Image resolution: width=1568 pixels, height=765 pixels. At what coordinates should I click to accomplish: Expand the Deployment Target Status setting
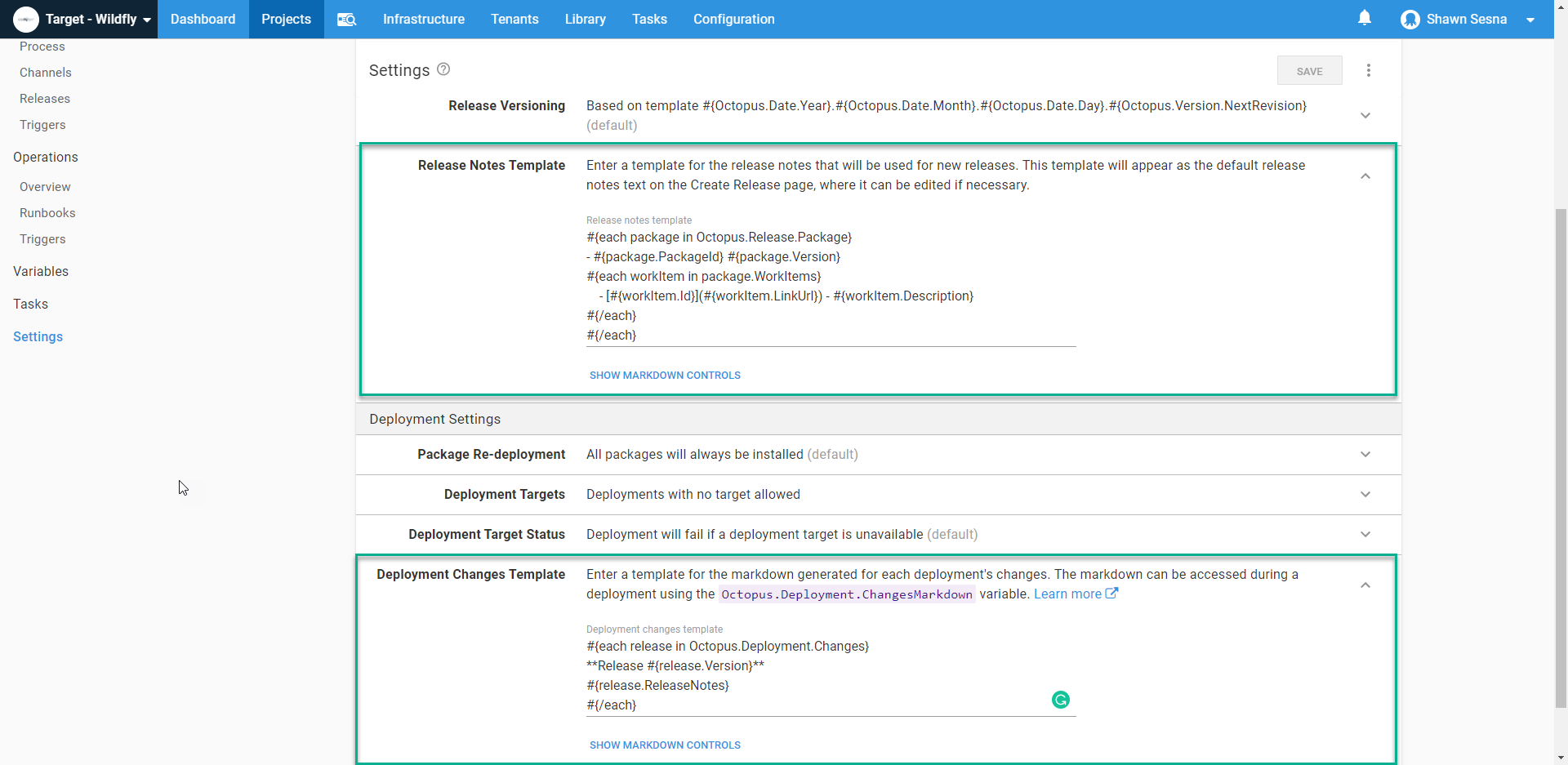1365,534
